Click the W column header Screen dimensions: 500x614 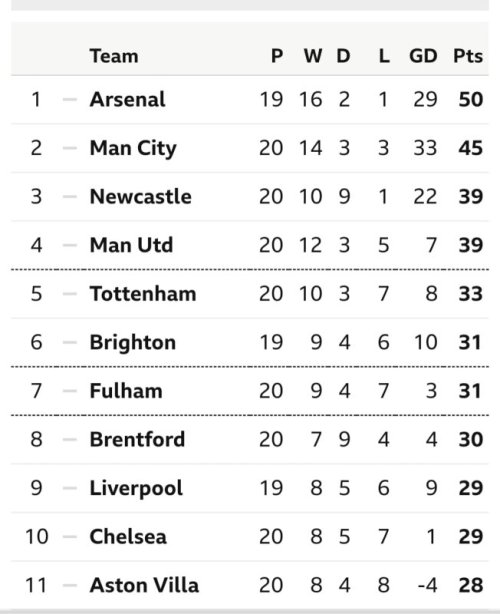[x=313, y=56]
